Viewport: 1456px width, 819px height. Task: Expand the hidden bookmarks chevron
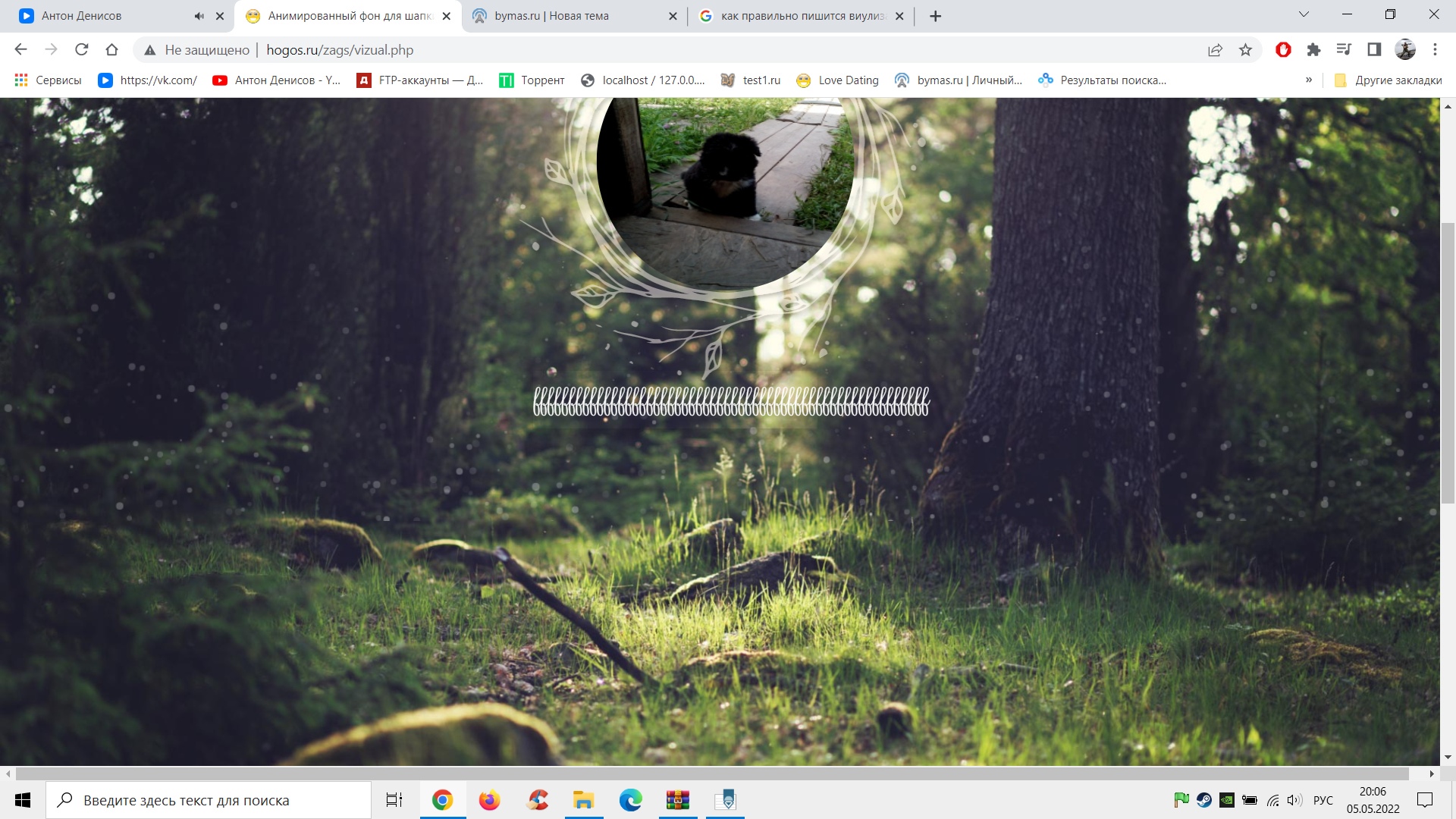coord(1309,80)
